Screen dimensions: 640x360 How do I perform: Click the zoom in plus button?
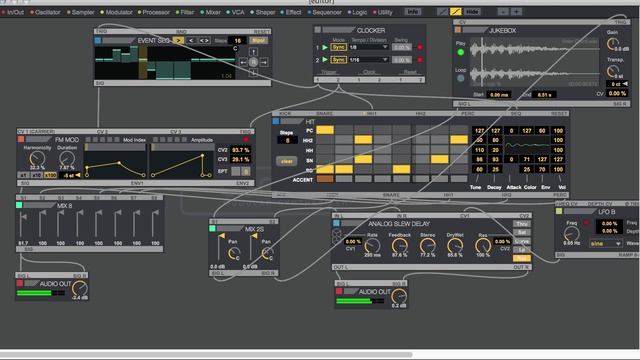[x=516, y=11]
